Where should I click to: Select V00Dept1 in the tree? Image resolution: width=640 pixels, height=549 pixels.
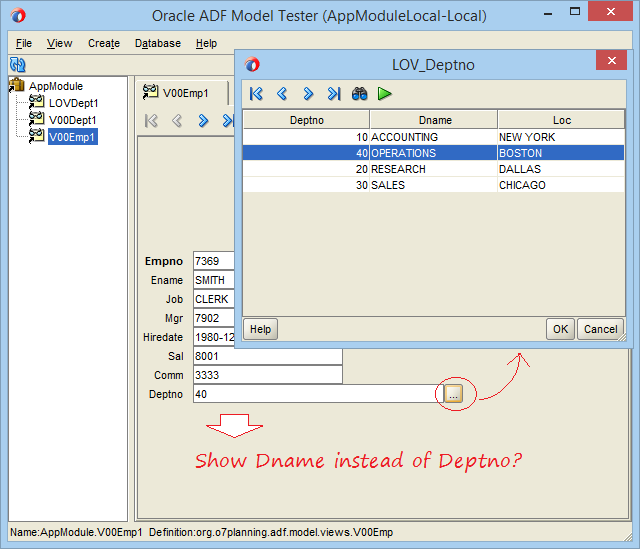click(73, 120)
